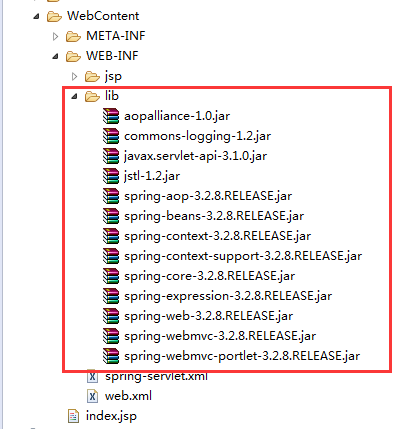
Task: Click the spring-context-3.2.8 jar archive icon
Action: pos(111,236)
